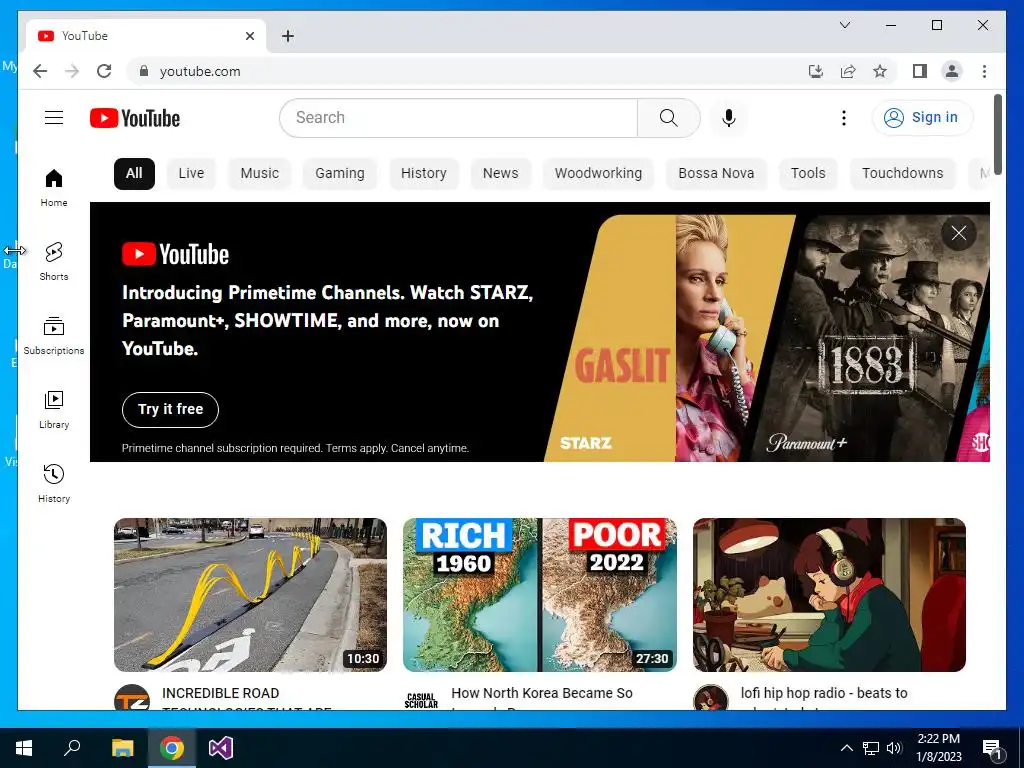Open YouTube settings three-dot menu
The width and height of the screenshot is (1024, 768).
pyautogui.click(x=844, y=118)
